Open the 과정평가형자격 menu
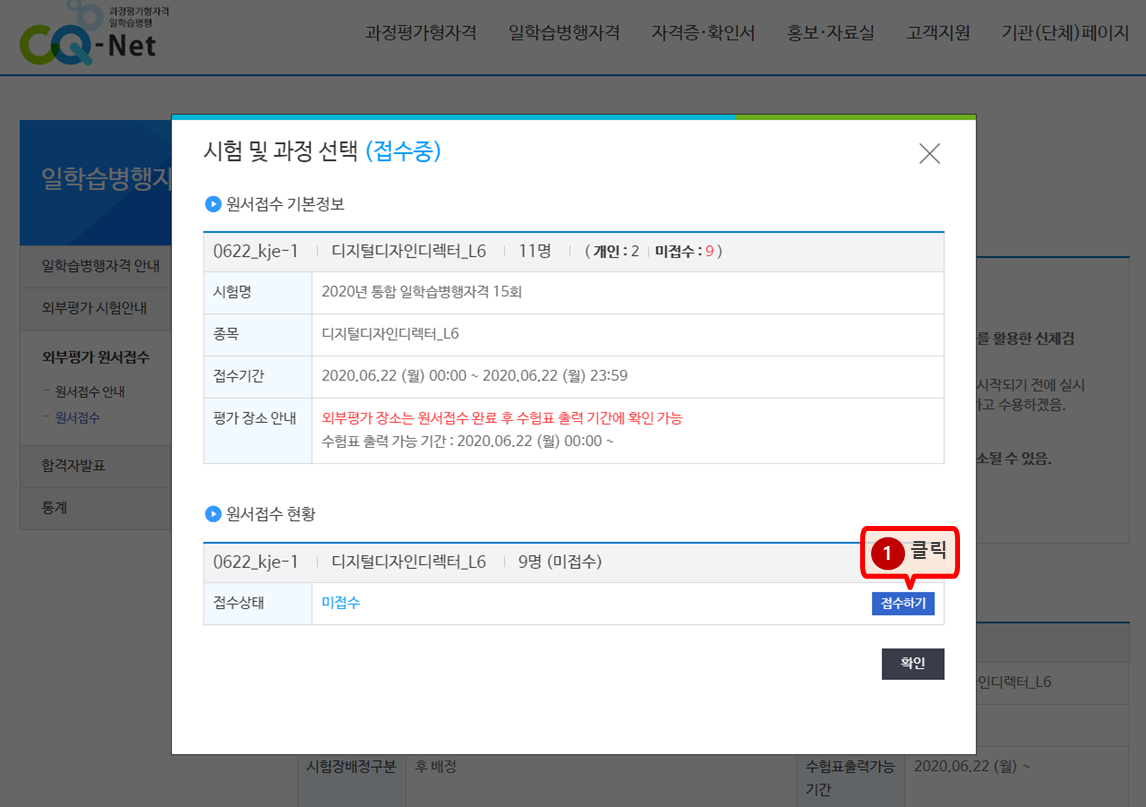 421,33
